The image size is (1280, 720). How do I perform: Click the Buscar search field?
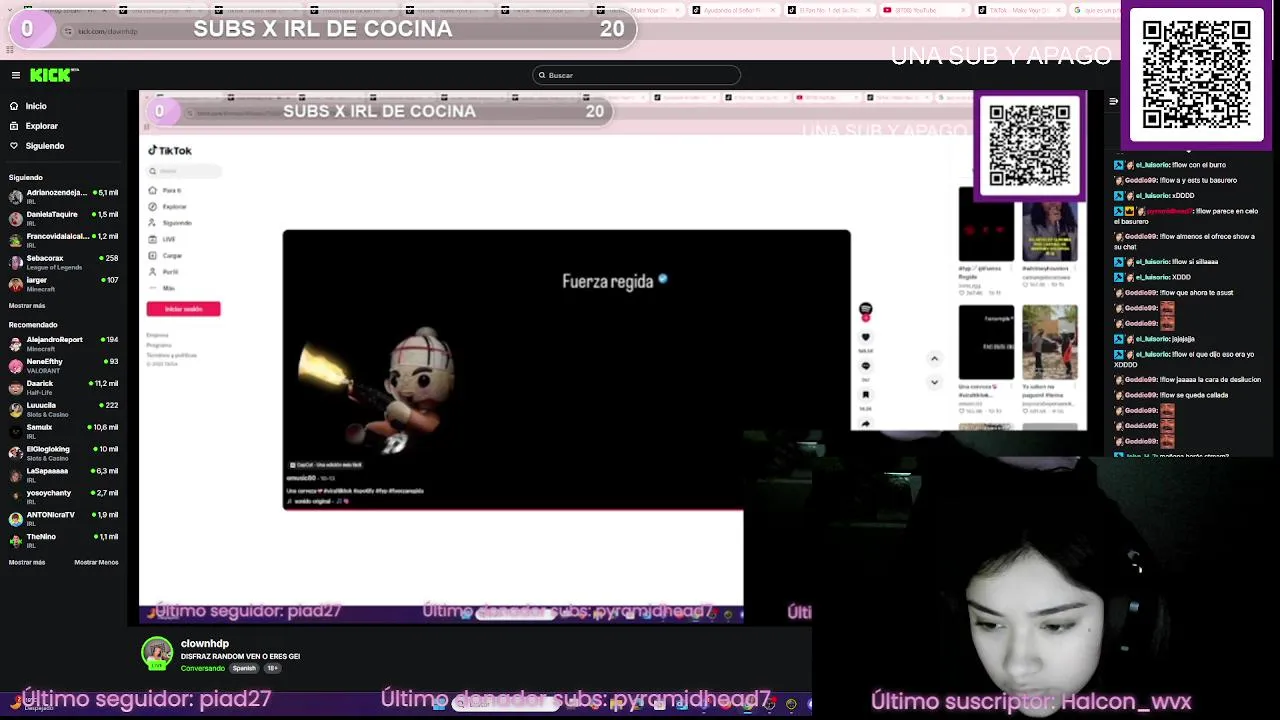point(636,75)
